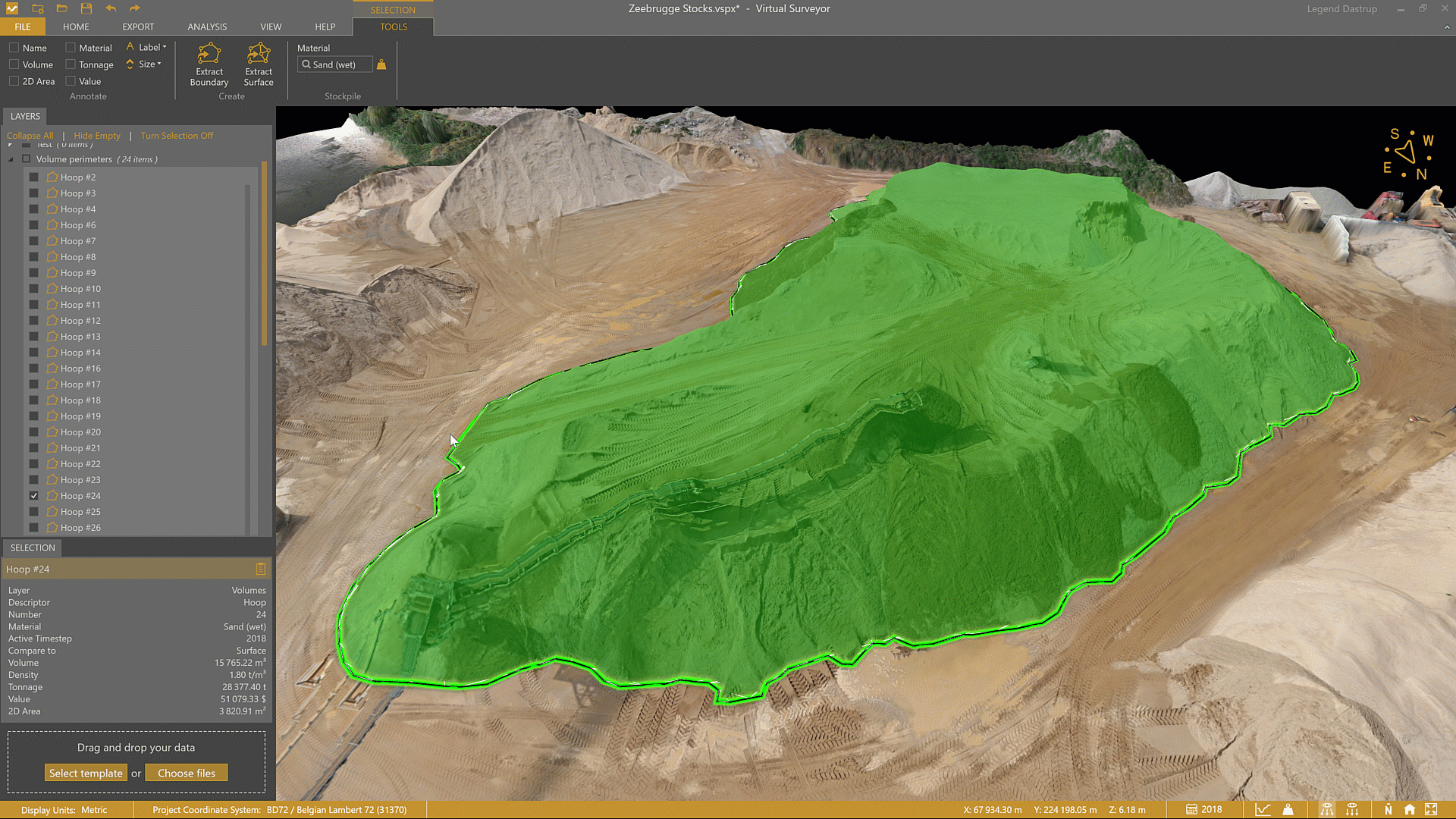Click the north orientation icon in status bar
This screenshot has width=1456, height=819.
1388,809
